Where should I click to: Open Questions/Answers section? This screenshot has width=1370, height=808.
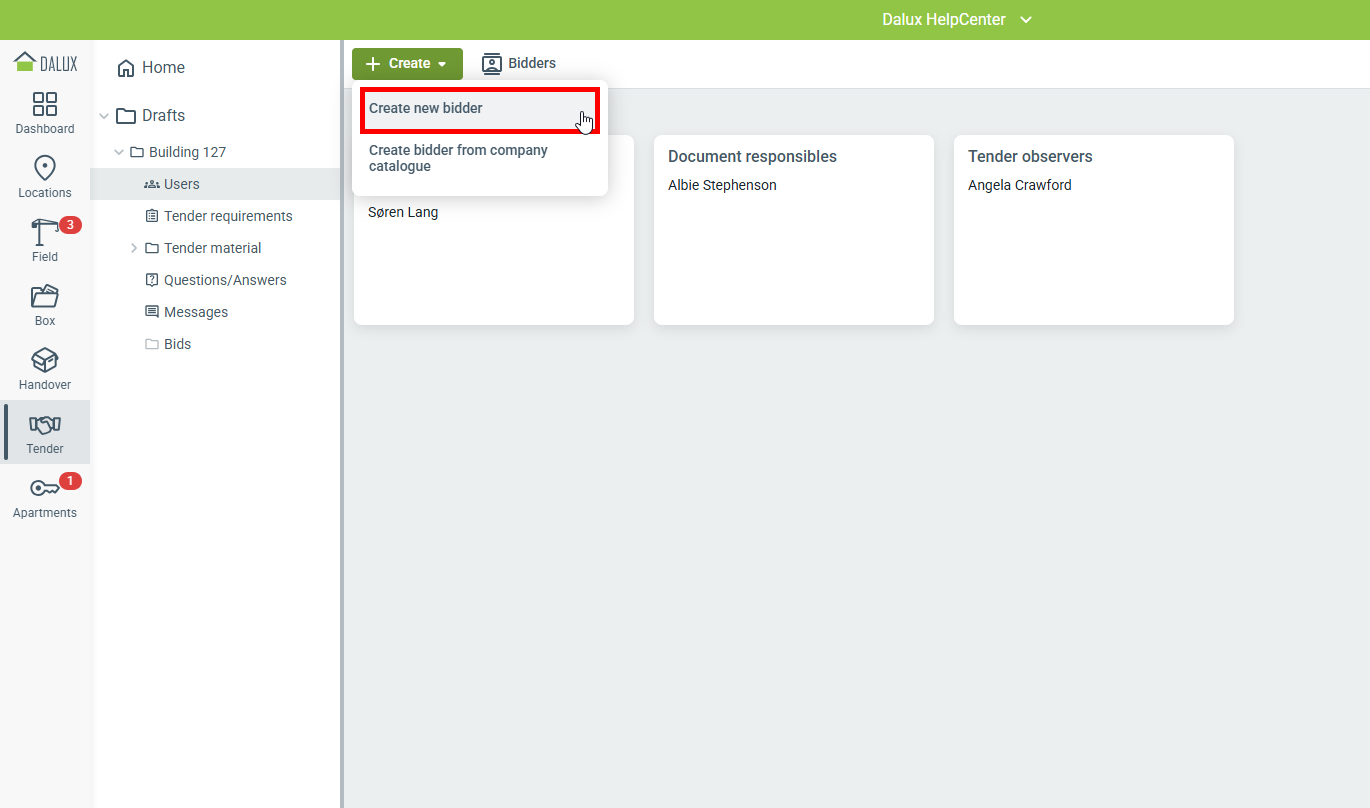pyautogui.click(x=225, y=280)
